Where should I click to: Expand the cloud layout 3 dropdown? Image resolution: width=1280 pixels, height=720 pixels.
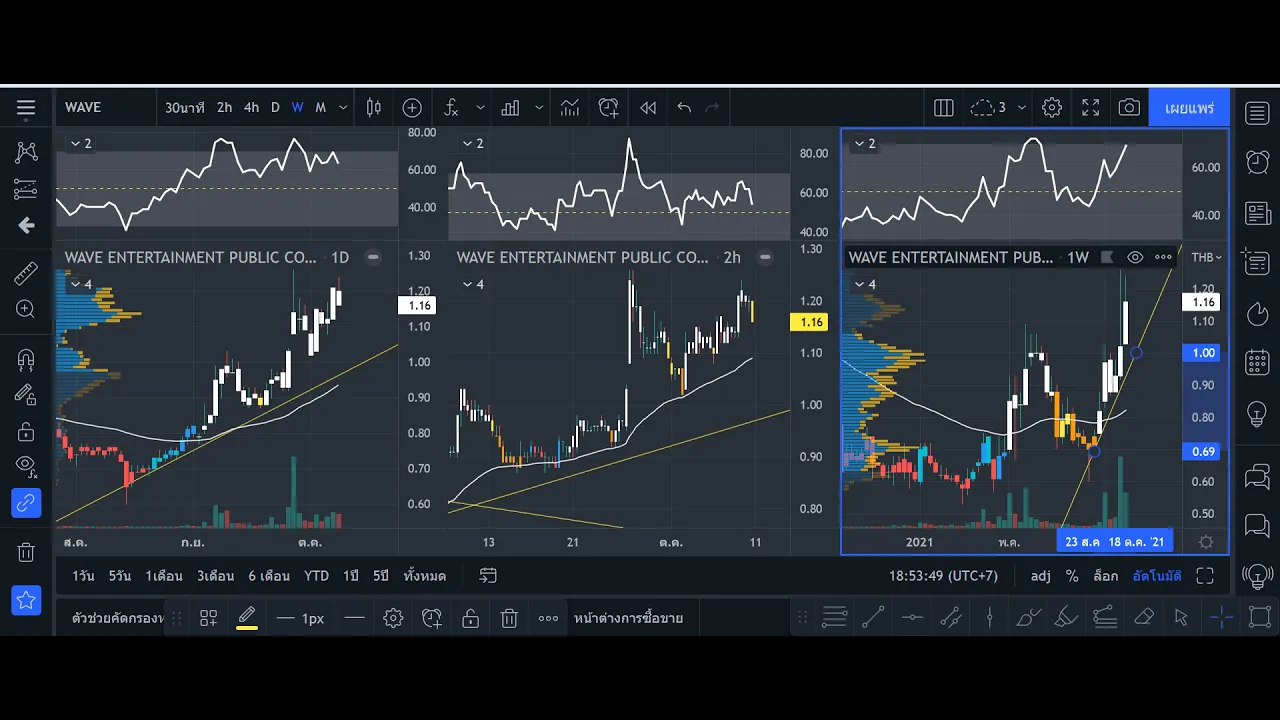coord(1021,108)
